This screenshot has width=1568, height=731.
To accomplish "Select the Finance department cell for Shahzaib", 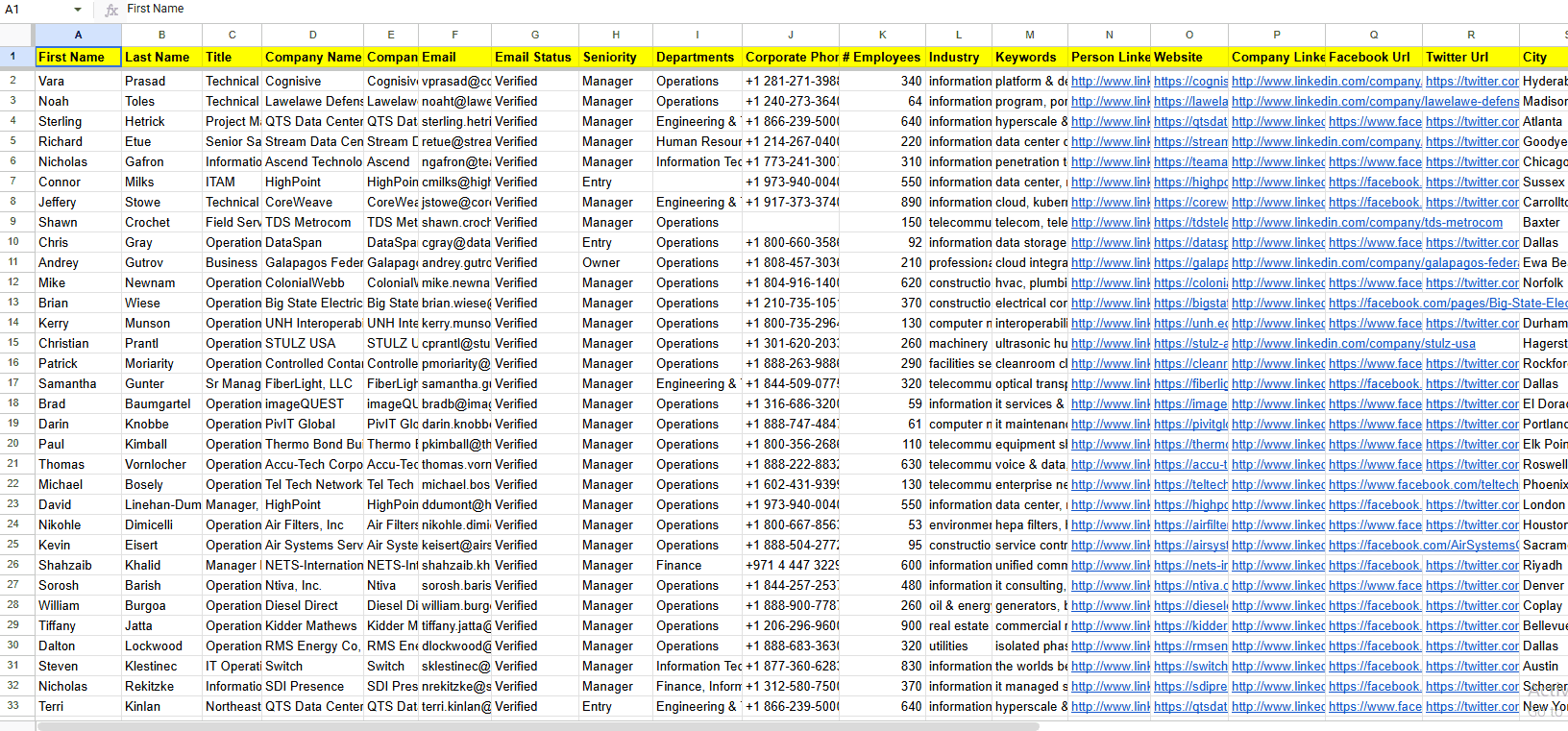I will coord(698,566).
